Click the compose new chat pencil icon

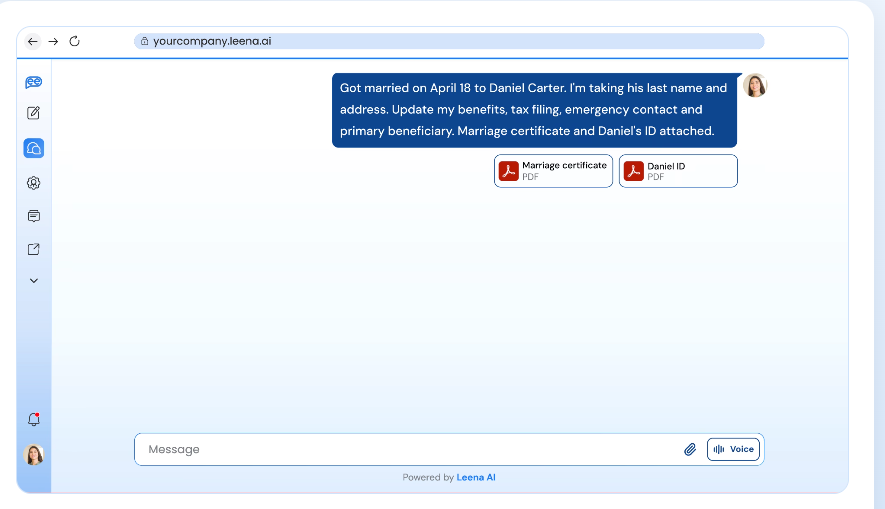[33, 113]
